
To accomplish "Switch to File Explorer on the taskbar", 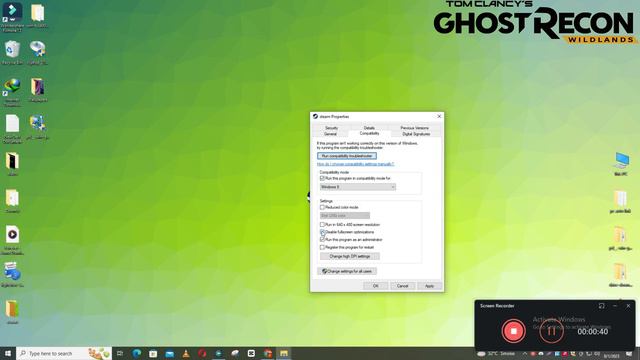I will pyautogui.click(x=284, y=353).
